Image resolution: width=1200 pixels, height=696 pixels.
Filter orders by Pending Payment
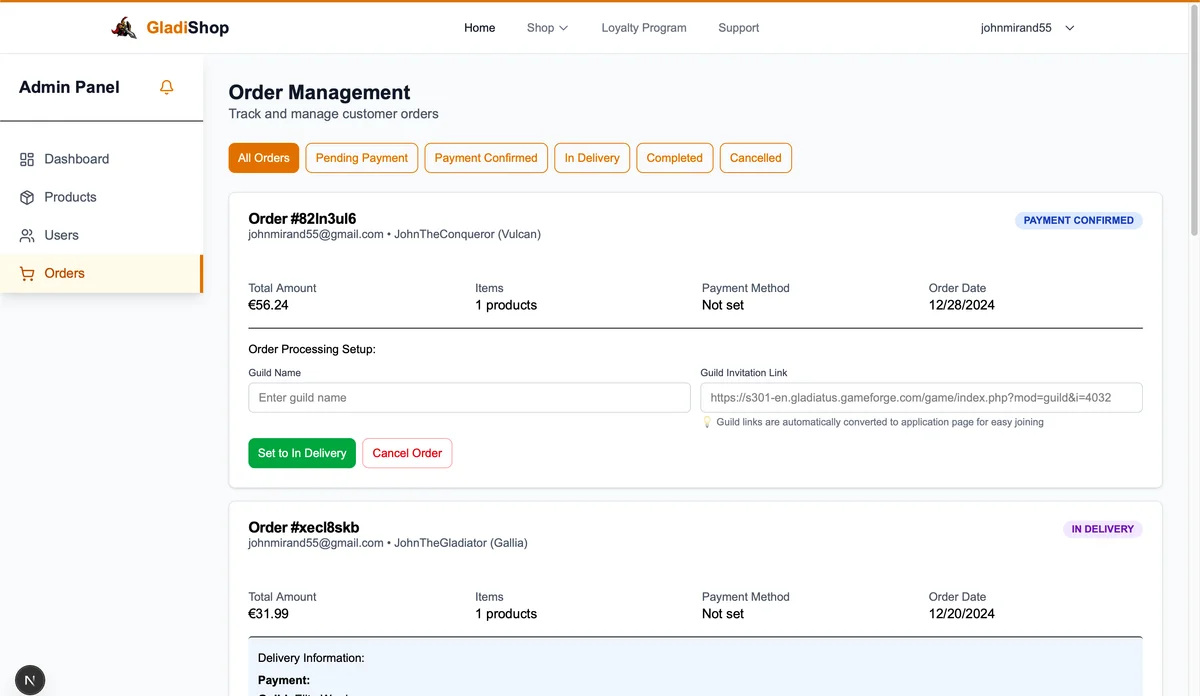pyautogui.click(x=361, y=158)
